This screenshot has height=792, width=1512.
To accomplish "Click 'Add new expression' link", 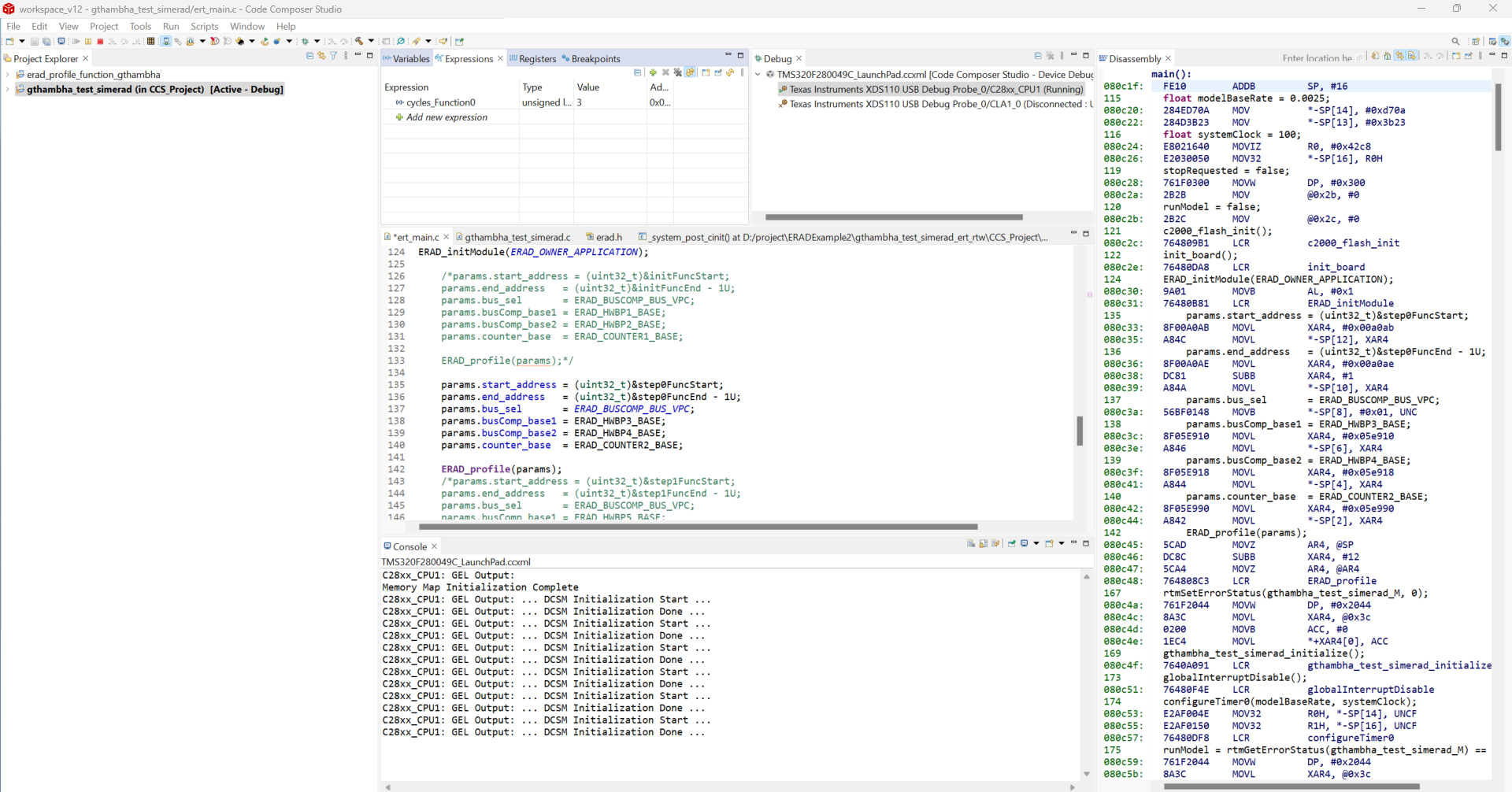I will pyautogui.click(x=447, y=117).
